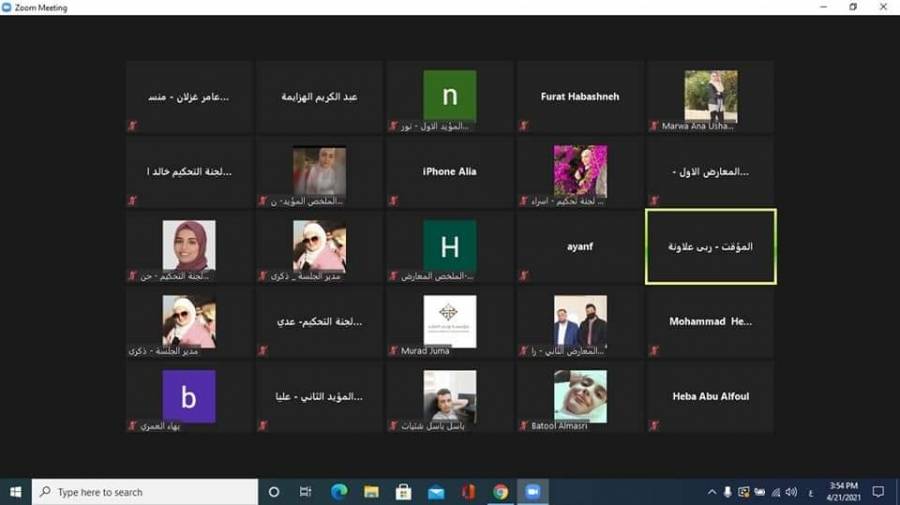Click two-men photo of المعارض الثاني tile
Screen dimensions: 900x505
coord(580,321)
